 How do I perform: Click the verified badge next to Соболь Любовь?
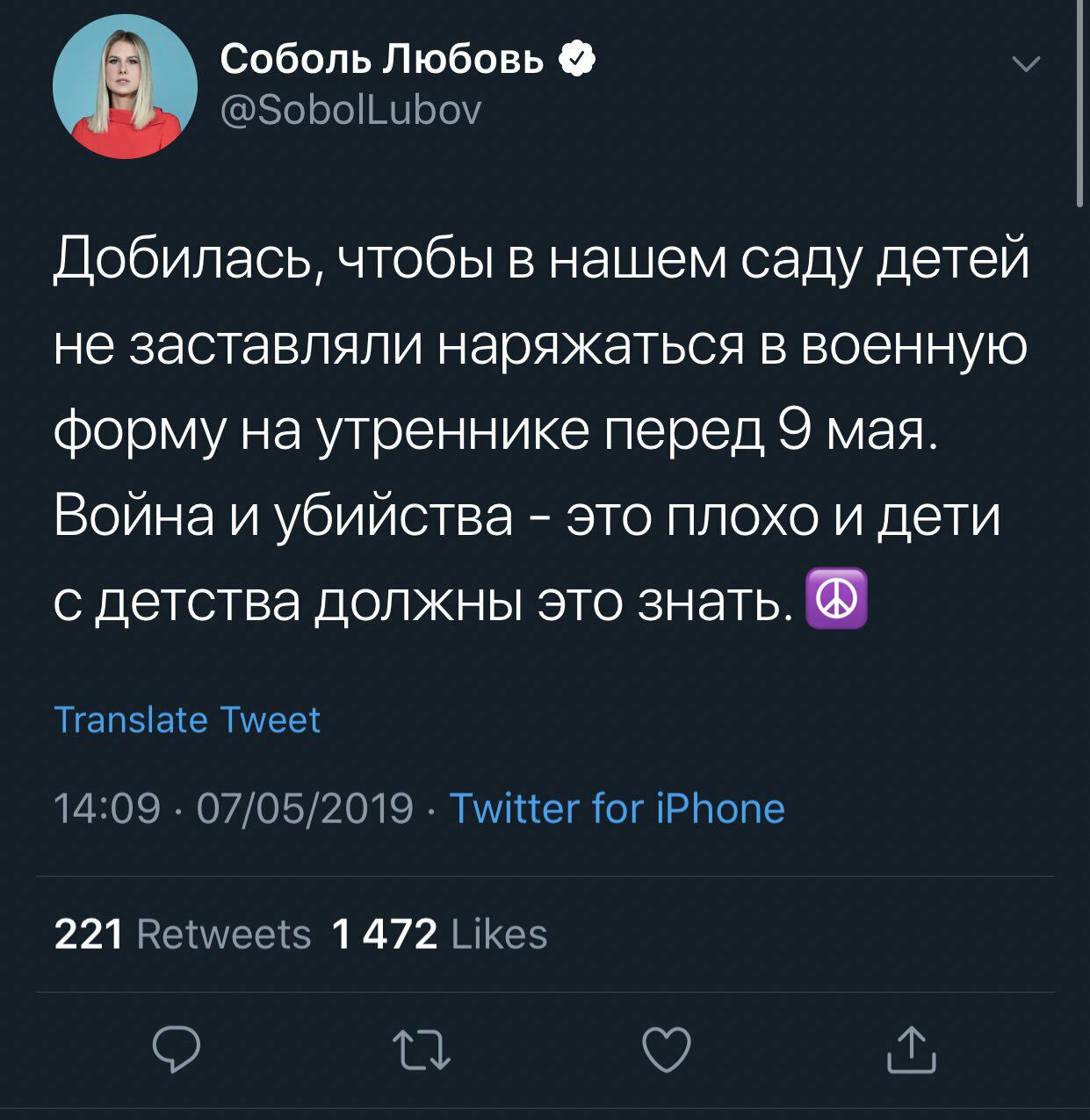(577, 60)
